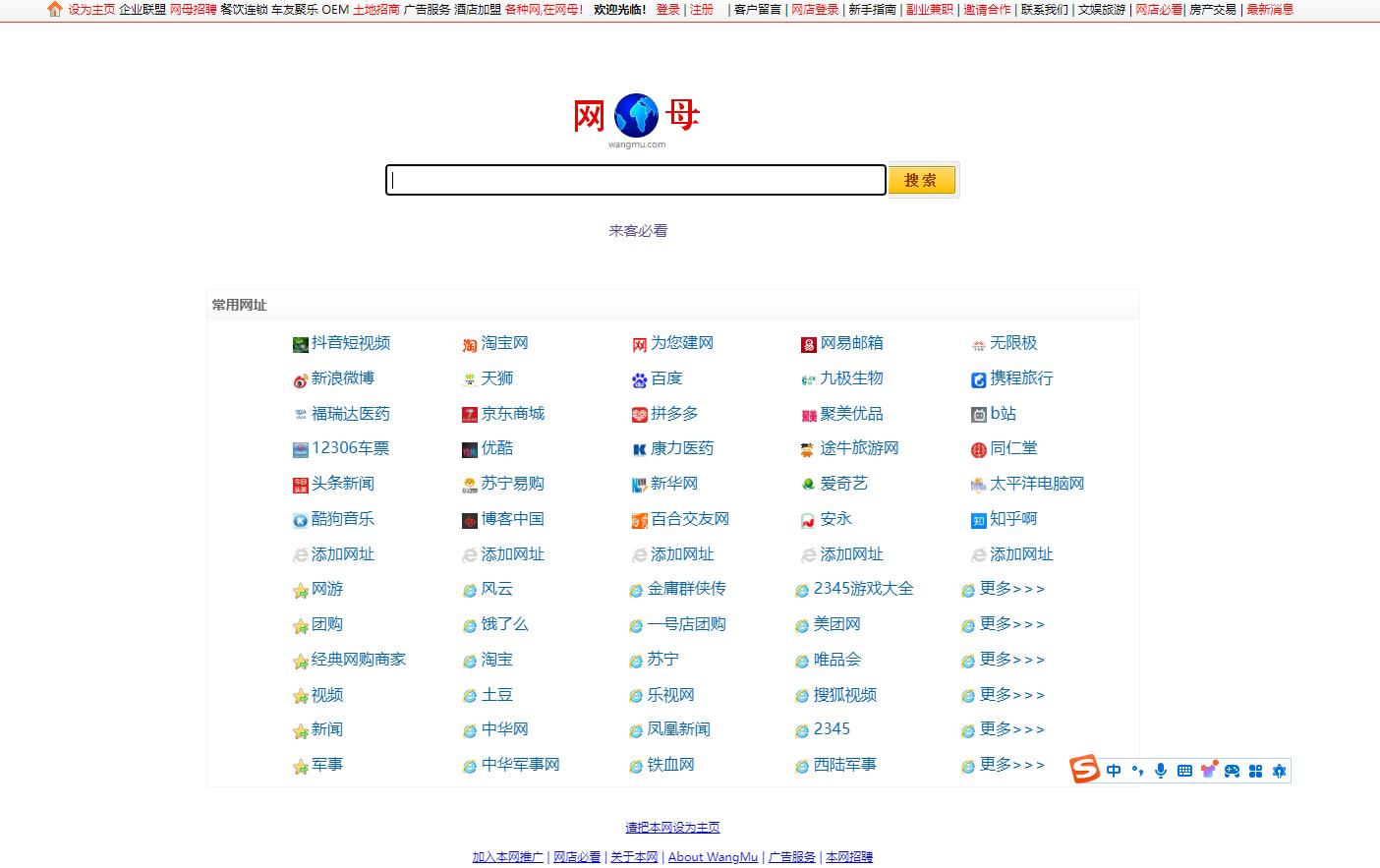Open the 2345游戏大全 link
1380x868 pixels.
click(864, 589)
